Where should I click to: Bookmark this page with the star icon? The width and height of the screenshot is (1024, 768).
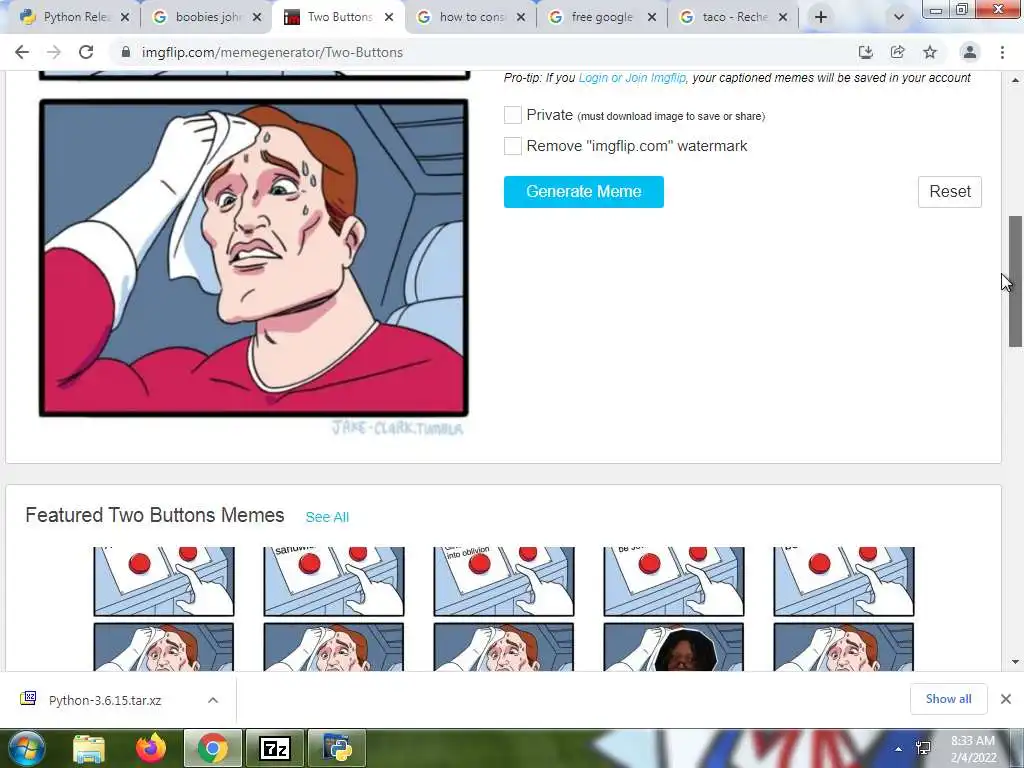[930, 52]
